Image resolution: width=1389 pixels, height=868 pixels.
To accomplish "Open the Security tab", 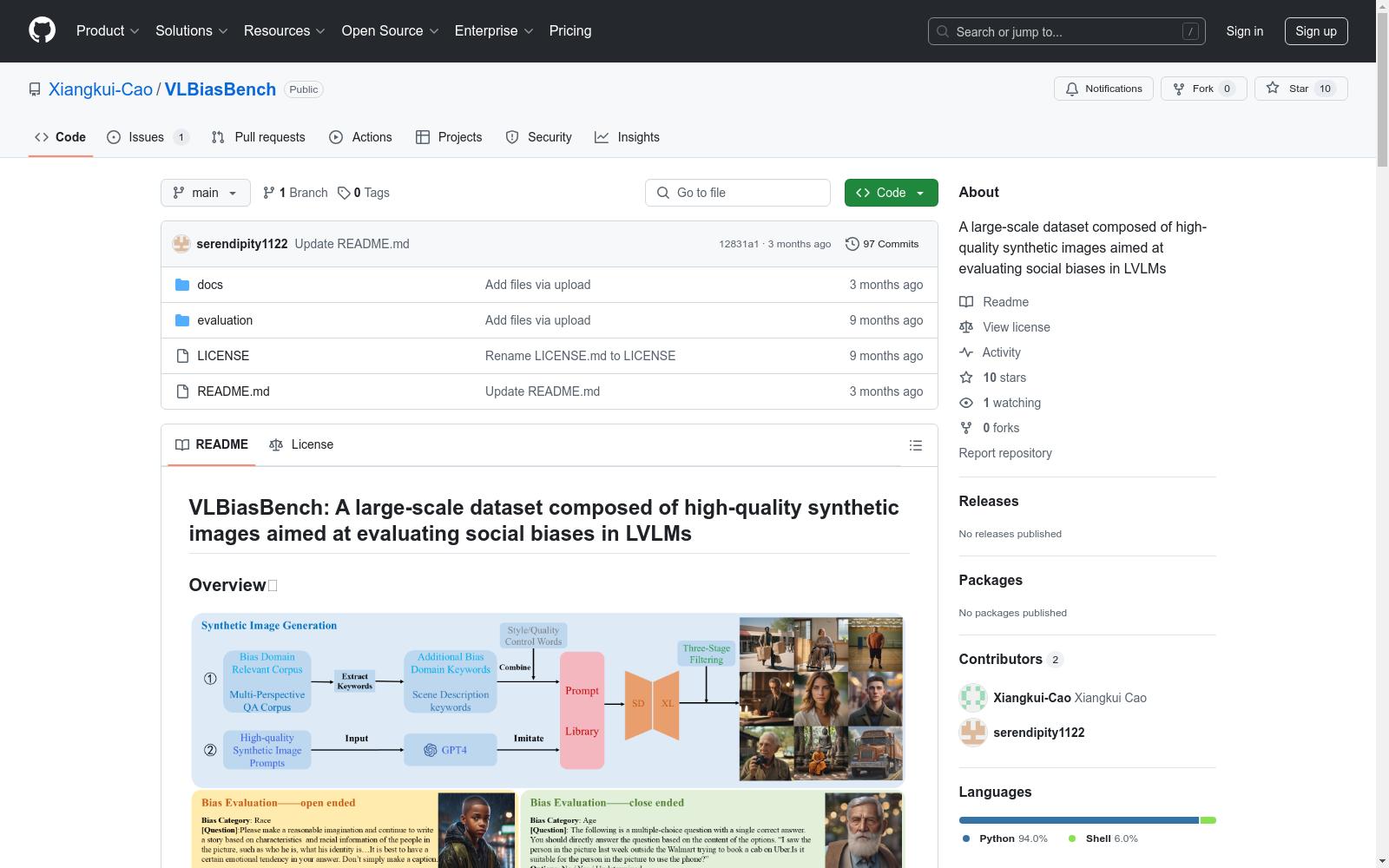I will point(539,137).
